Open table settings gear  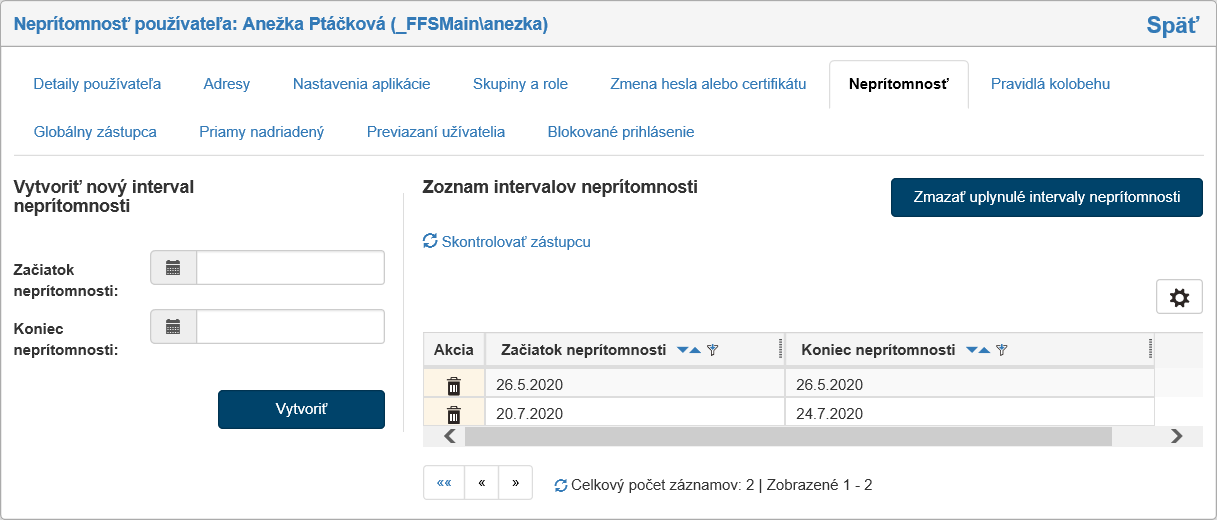click(x=1179, y=297)
